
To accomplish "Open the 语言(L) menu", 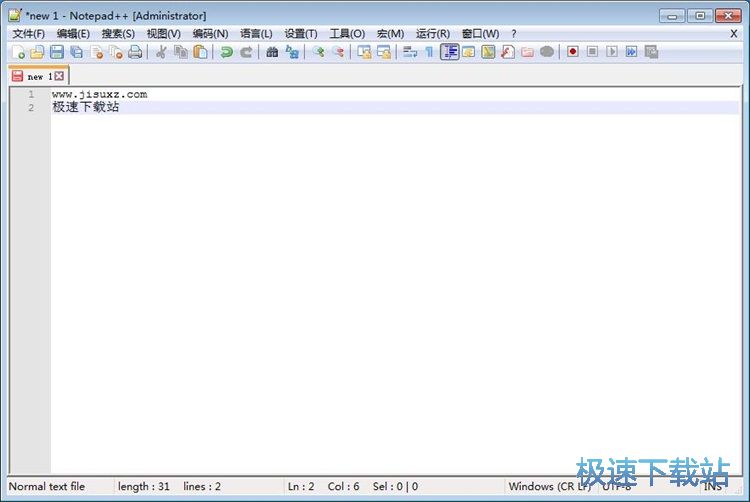I will pyautogui.click(x=256, y=33).
